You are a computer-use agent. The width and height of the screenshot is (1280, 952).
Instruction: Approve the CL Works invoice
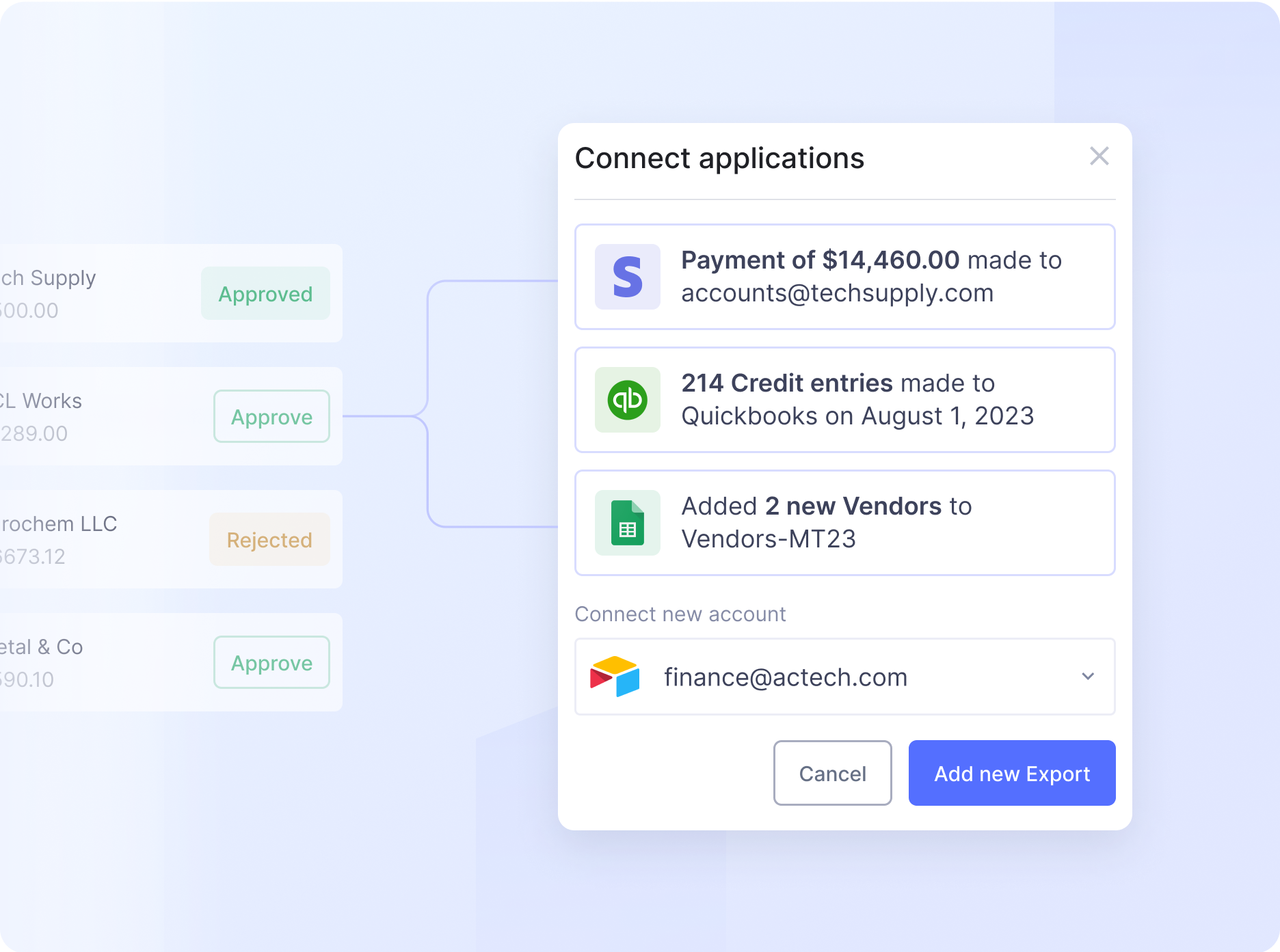[x=271, y=417]
